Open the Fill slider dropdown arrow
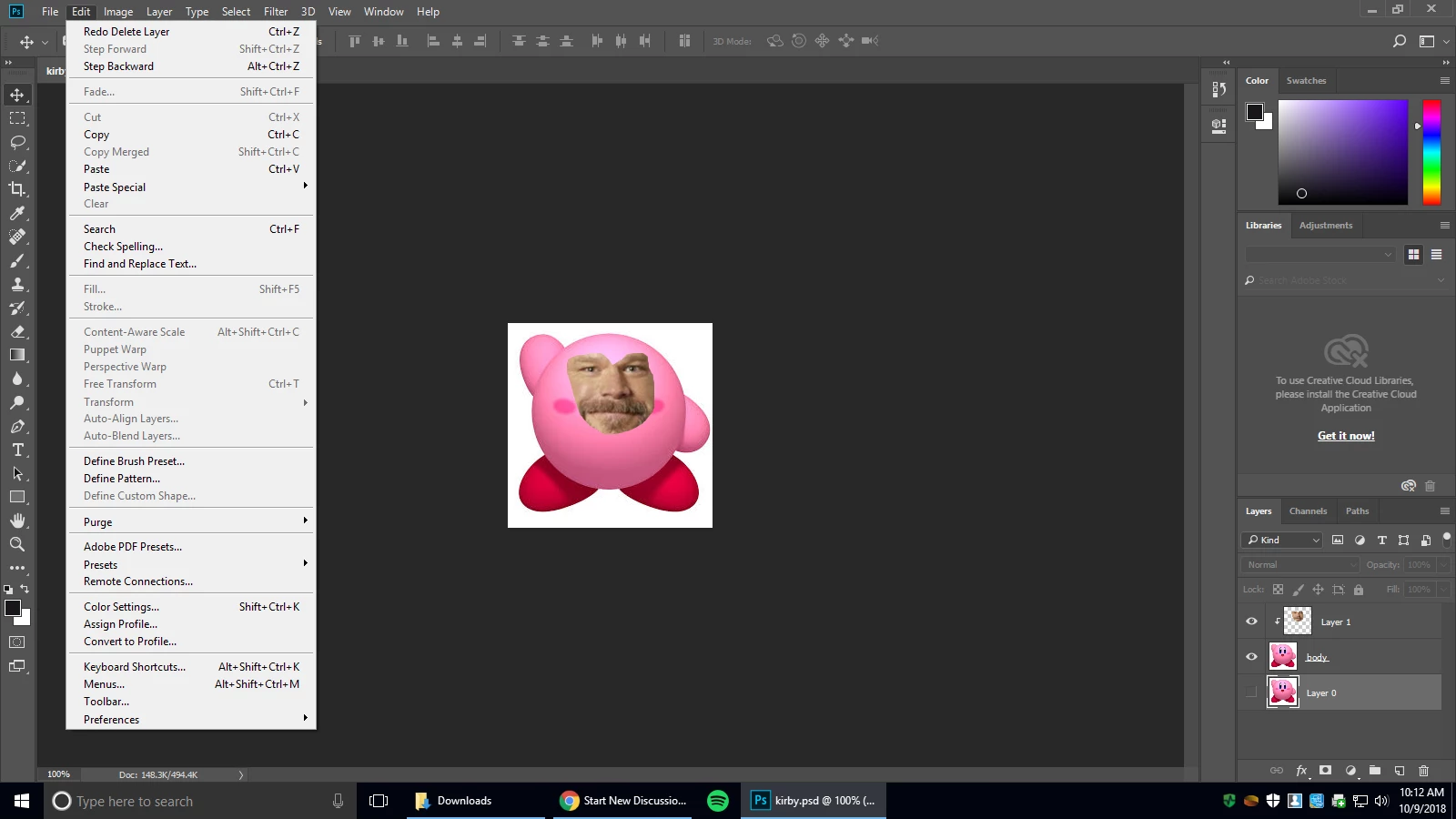1456x819 pixels. tap(1443, 589)
